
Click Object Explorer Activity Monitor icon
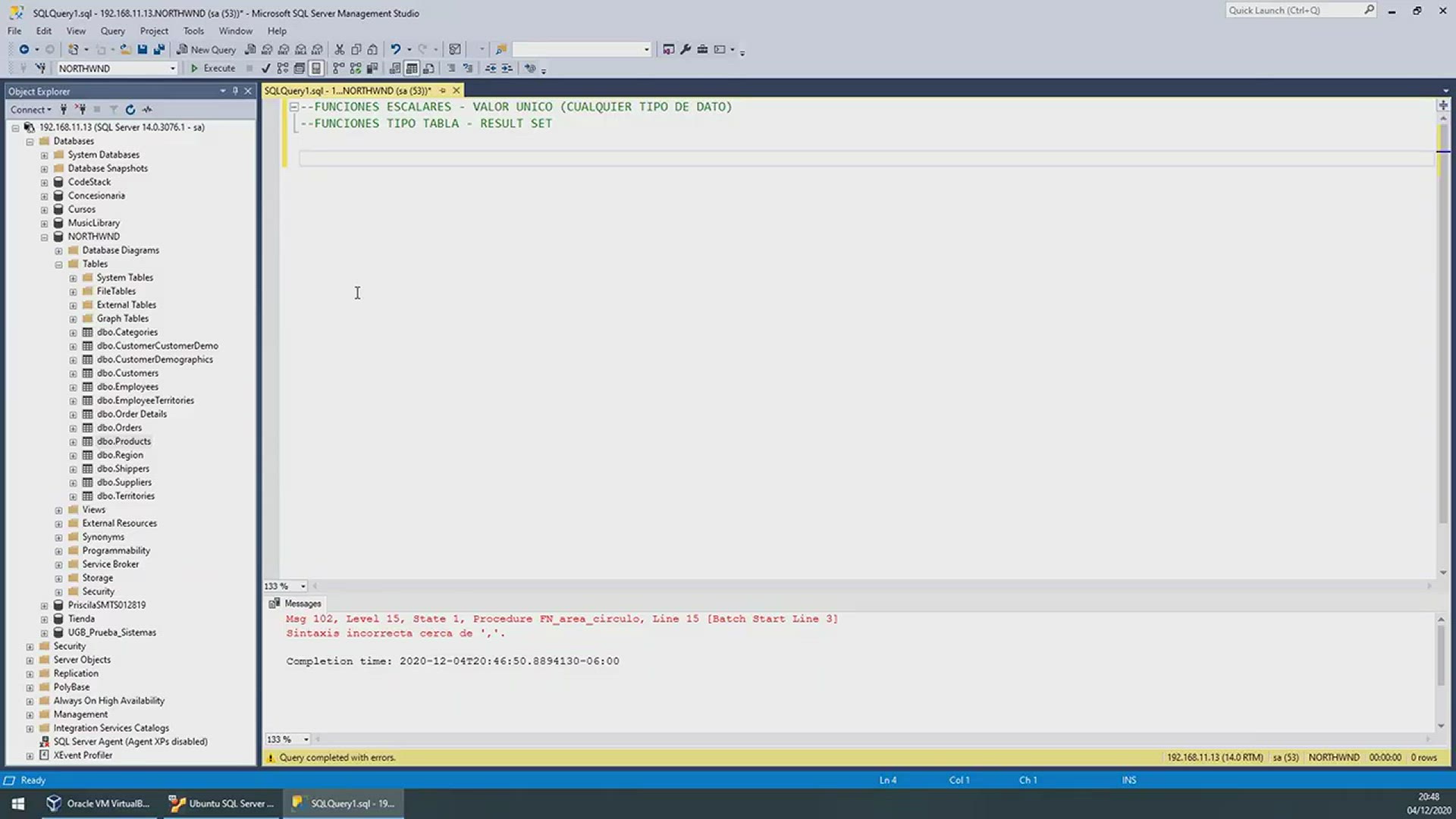(147, 109)
